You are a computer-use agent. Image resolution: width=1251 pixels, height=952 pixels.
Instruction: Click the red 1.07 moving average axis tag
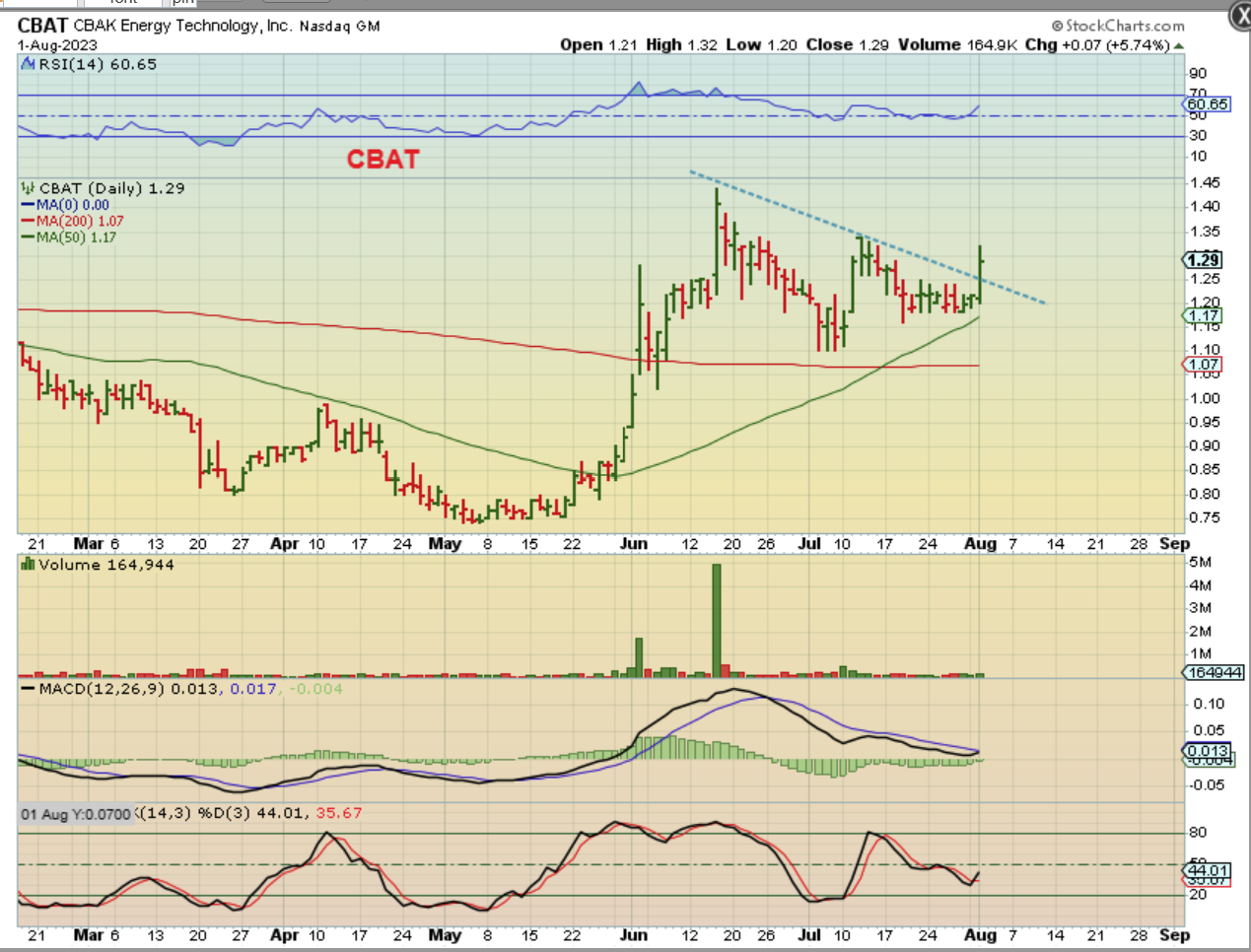pos(1203,365)
